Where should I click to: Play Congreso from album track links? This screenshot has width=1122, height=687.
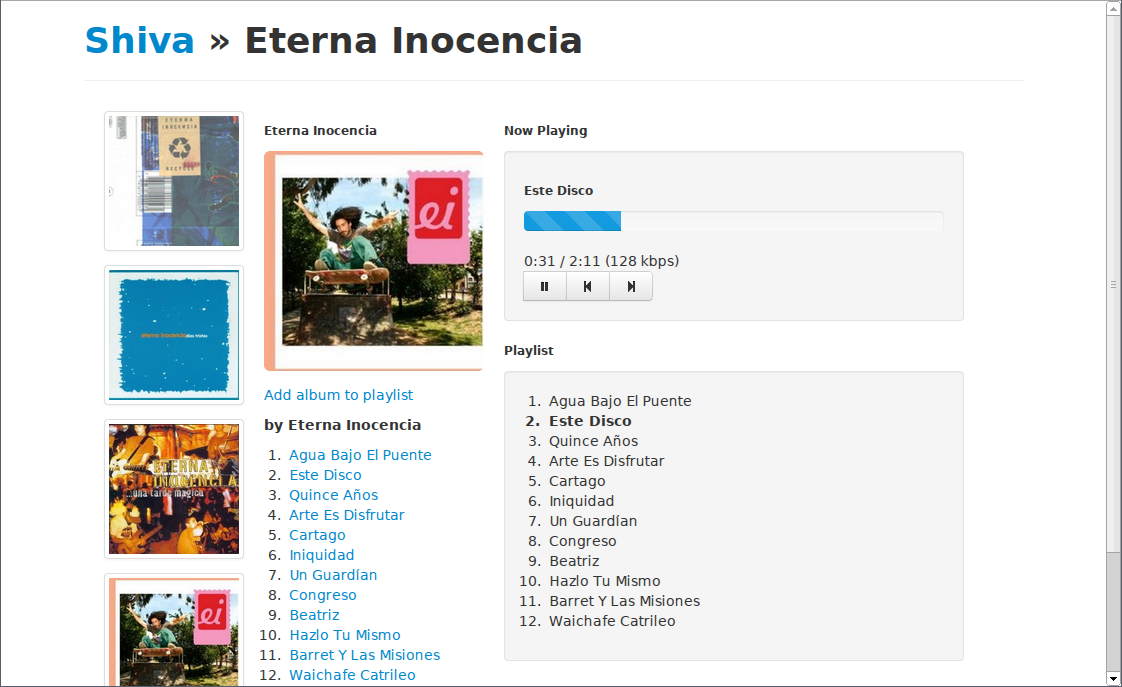pos(323,595)
